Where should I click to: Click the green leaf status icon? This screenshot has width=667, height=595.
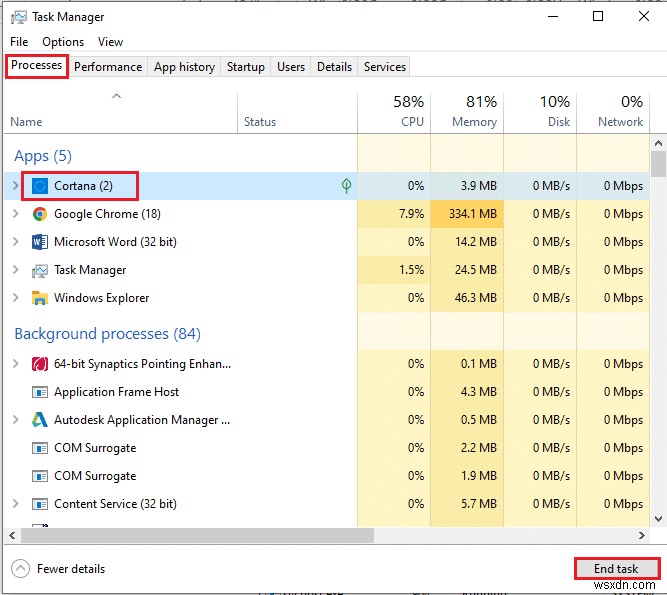click(346, 186)
